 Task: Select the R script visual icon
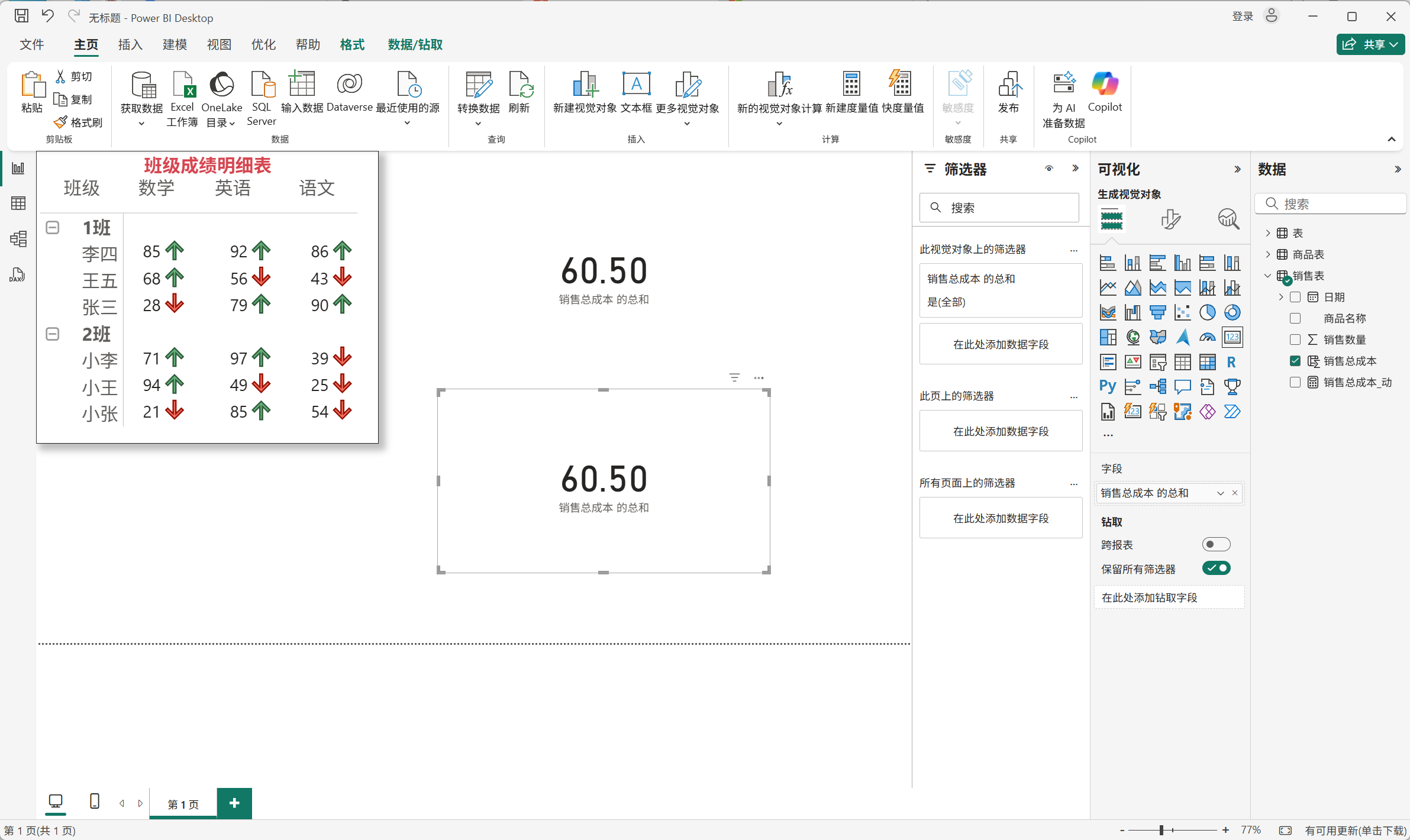click(x=1232, y=362)
